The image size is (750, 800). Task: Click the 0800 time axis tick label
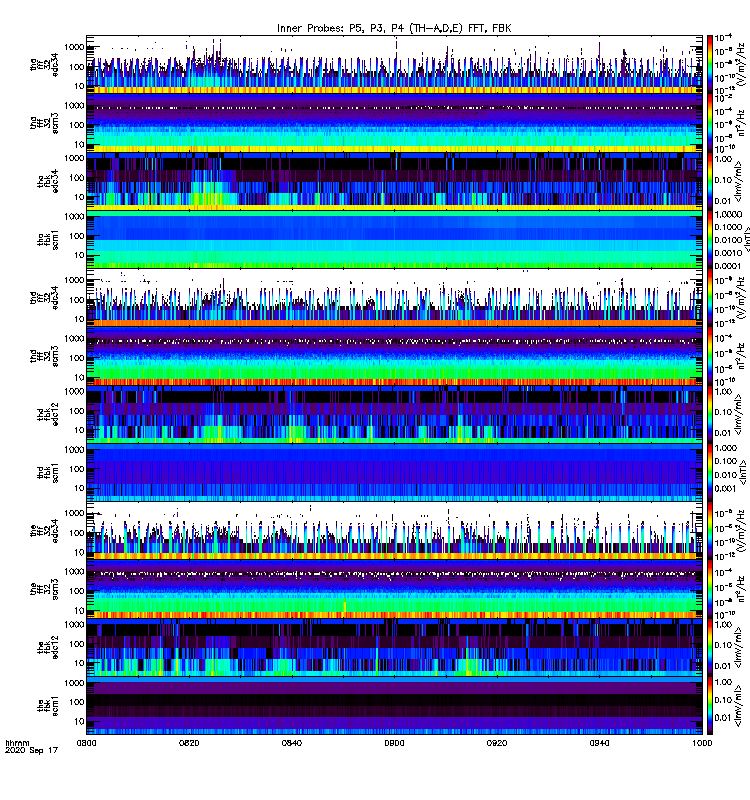click(86, 743)
